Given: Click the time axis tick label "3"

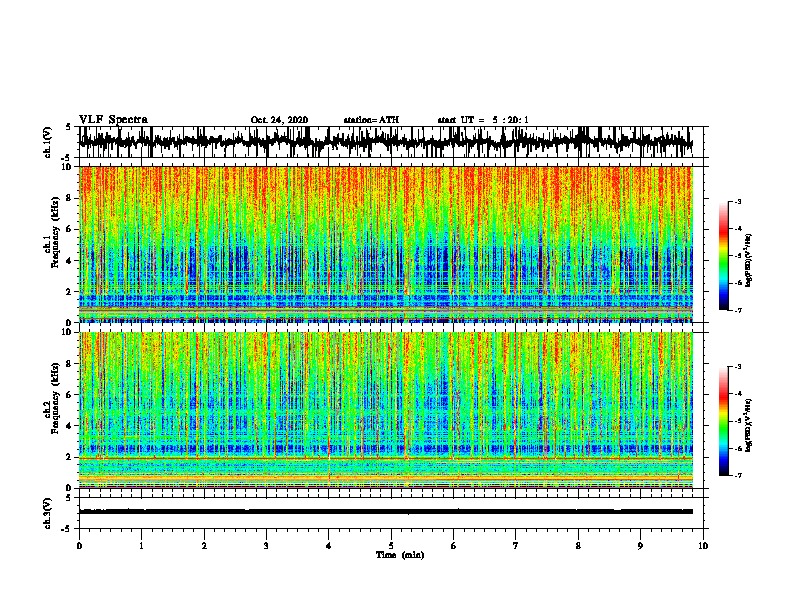Looking at the screenshot, I should 266,546.
